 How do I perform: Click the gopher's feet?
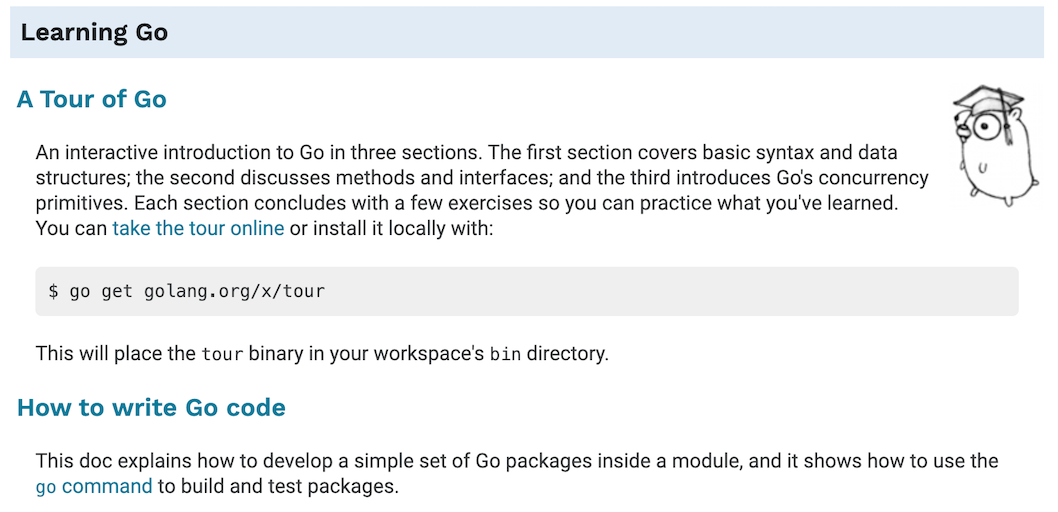(992, 198)
